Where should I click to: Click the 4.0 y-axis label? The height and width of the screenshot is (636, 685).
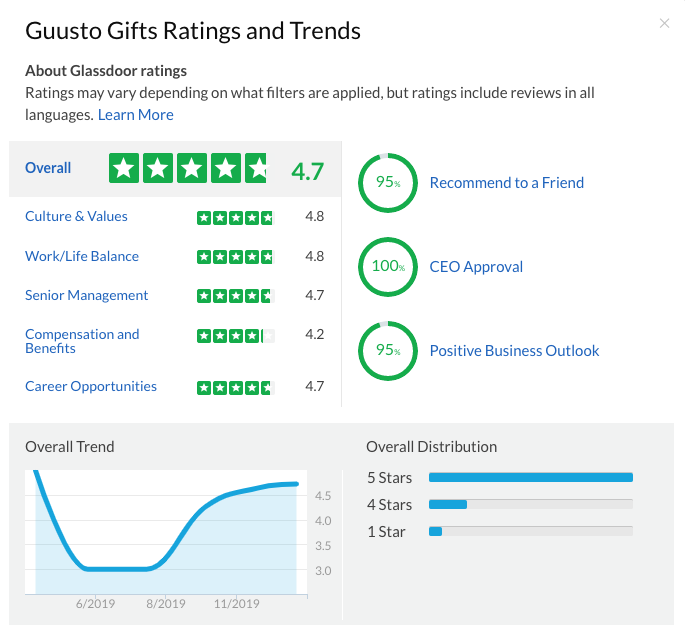(323, 521)
